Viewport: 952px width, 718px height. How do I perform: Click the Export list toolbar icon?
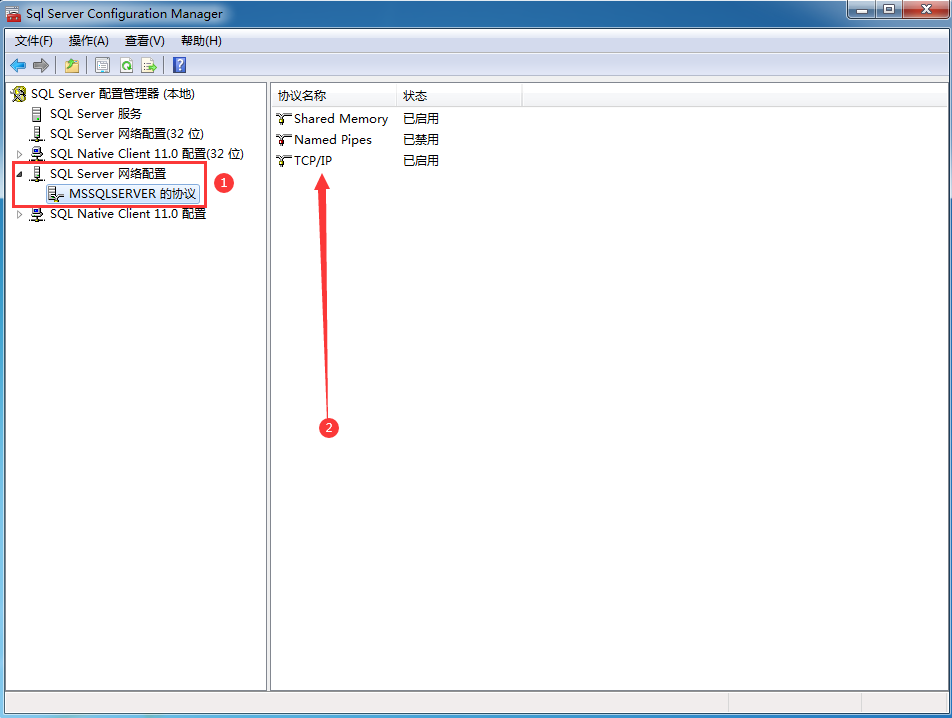pos(149,65)
